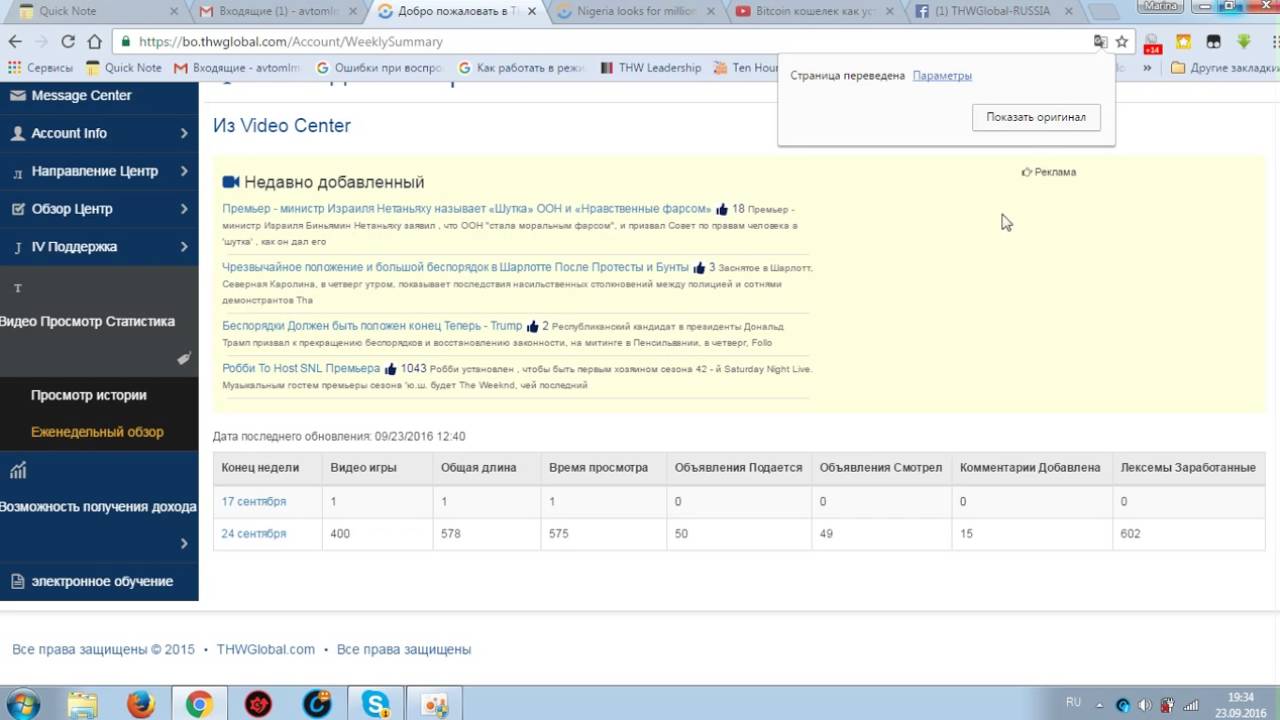Reload the page with the refresh icon
Image resolution: width=1280 pixels, height=720 pixels.
[x=68, y=42]
